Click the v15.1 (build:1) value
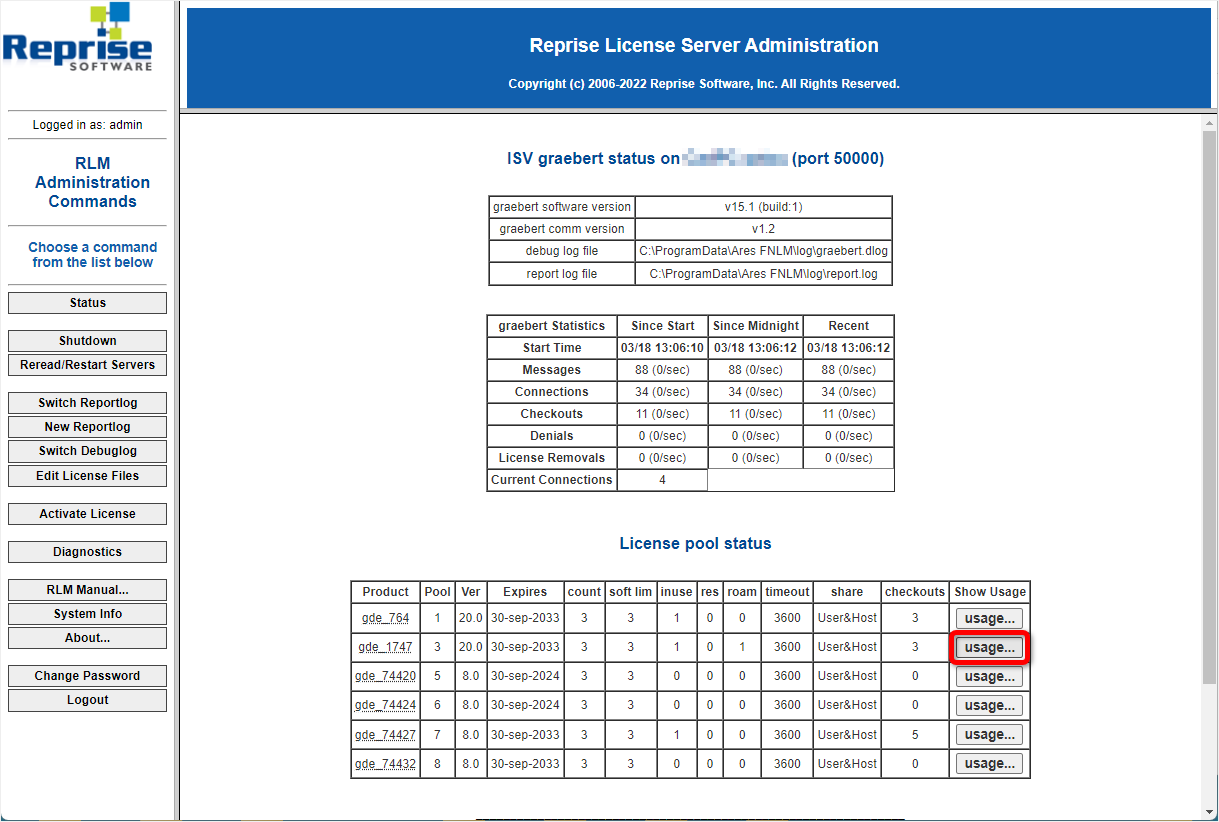This screenshot has height=822, width=1219. pyautogui.click(x=763, y=207)
